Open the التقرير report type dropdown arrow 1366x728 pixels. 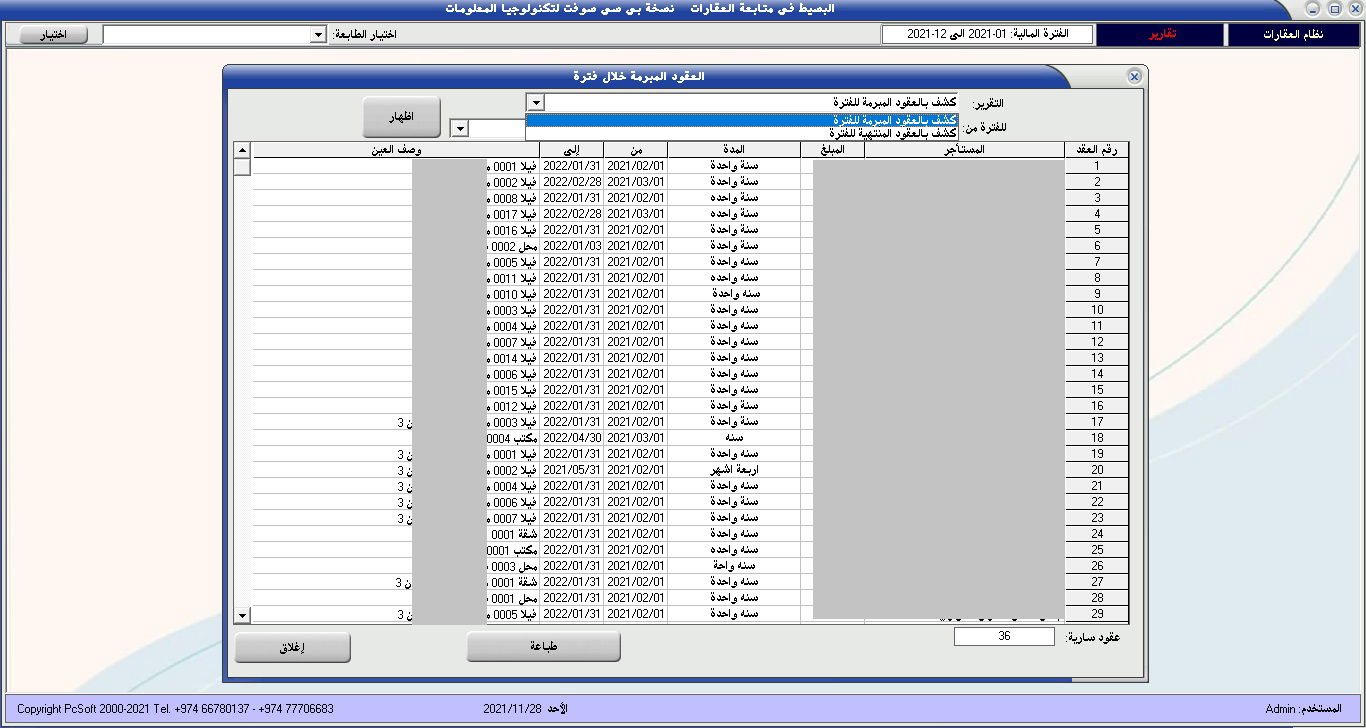(x=535, y=103)
